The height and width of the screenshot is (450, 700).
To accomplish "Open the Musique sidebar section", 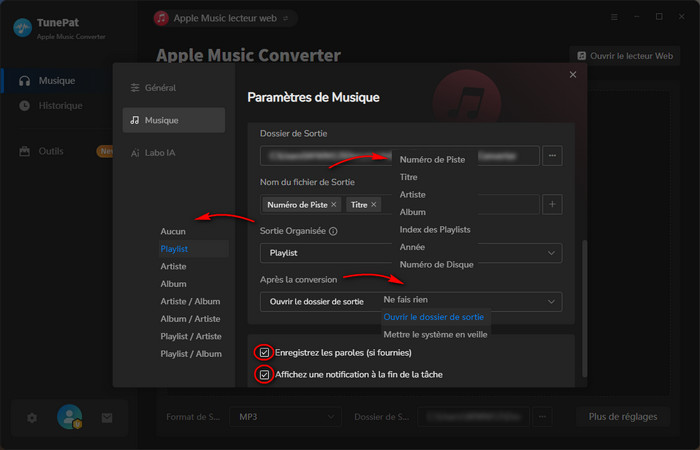I will (x=56, y=81).
